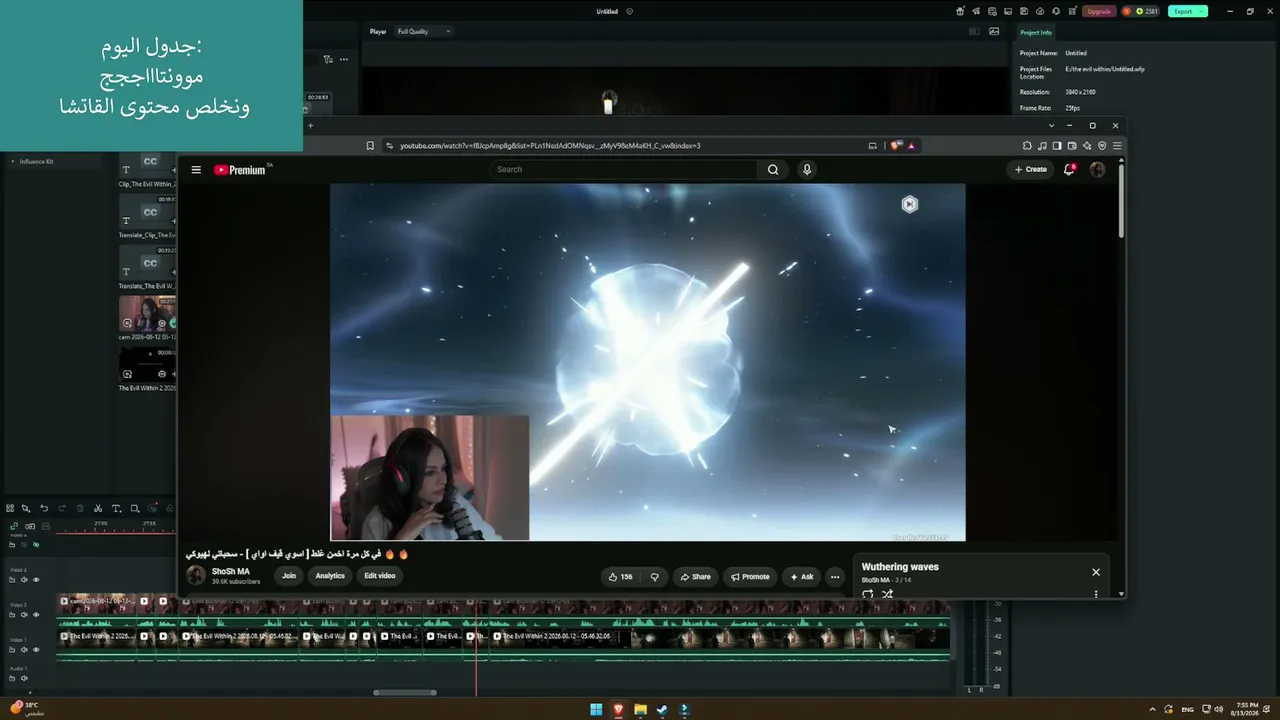1280x720 pixels.
Task: Open the YouTube guide hamburger menu
Action: click(x=196, y=170)
